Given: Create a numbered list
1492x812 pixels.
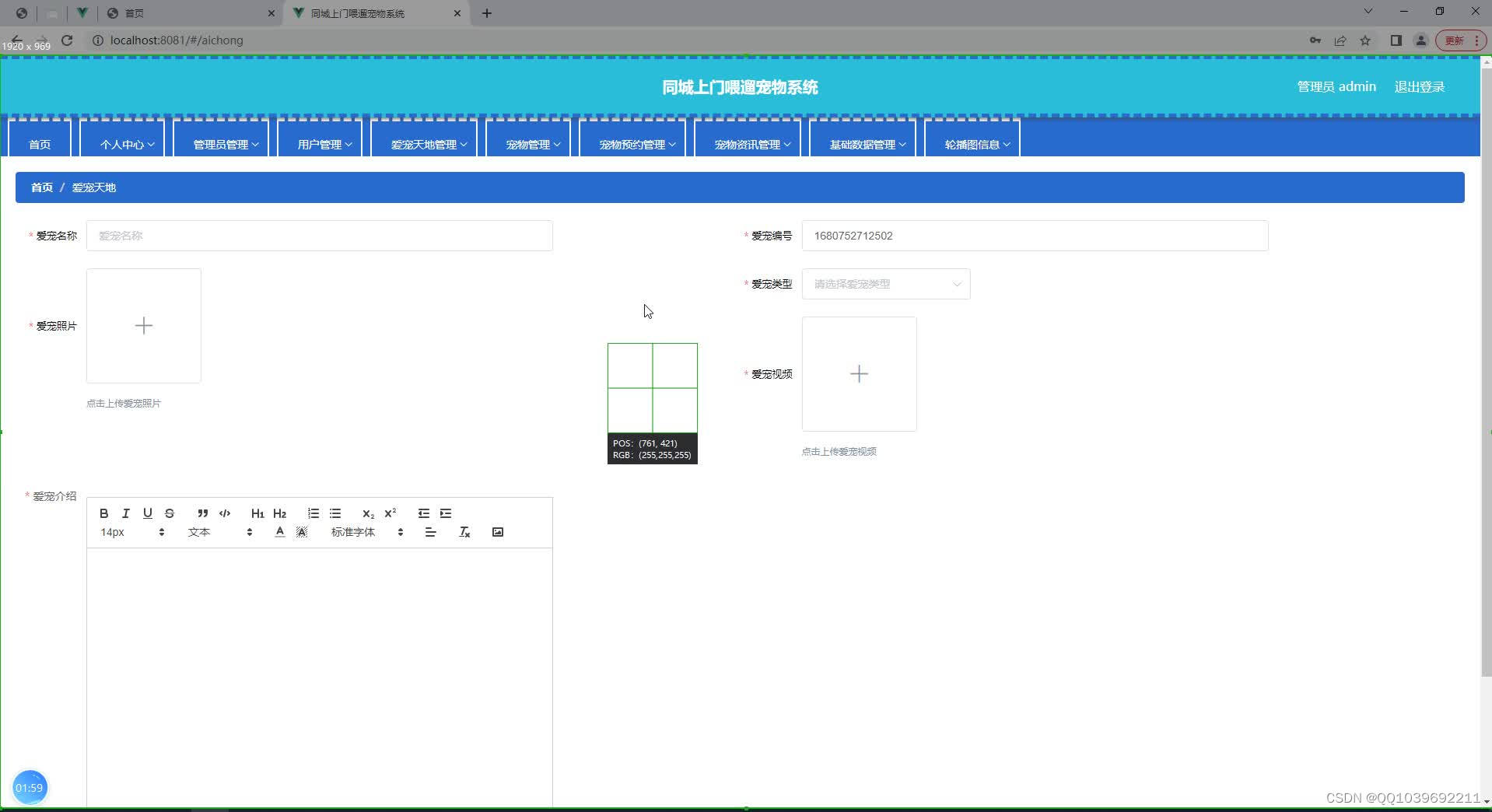Looking at the screenshot, I should pos(313,513).
